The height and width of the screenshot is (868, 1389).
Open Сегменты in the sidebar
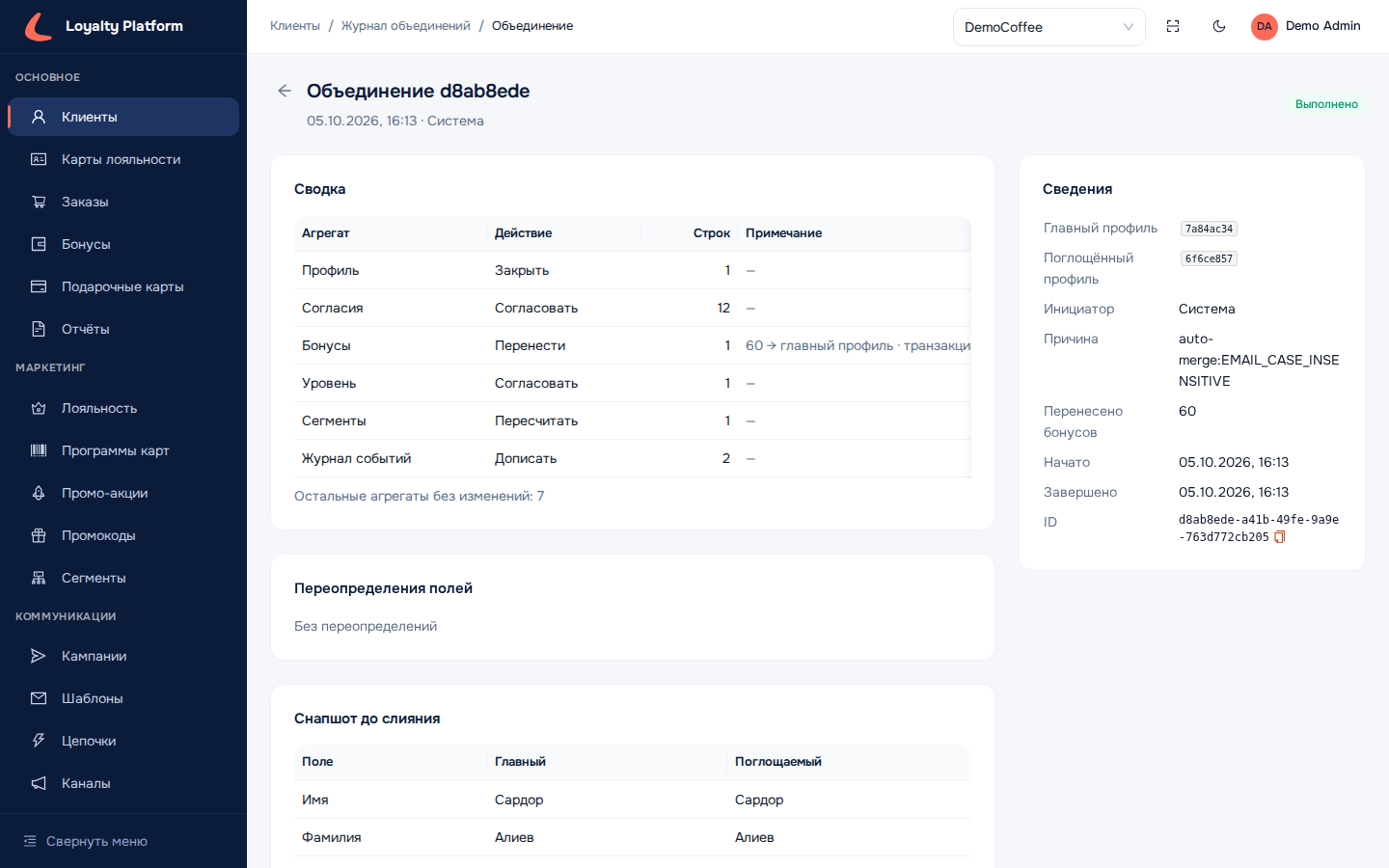click(123, 578)
